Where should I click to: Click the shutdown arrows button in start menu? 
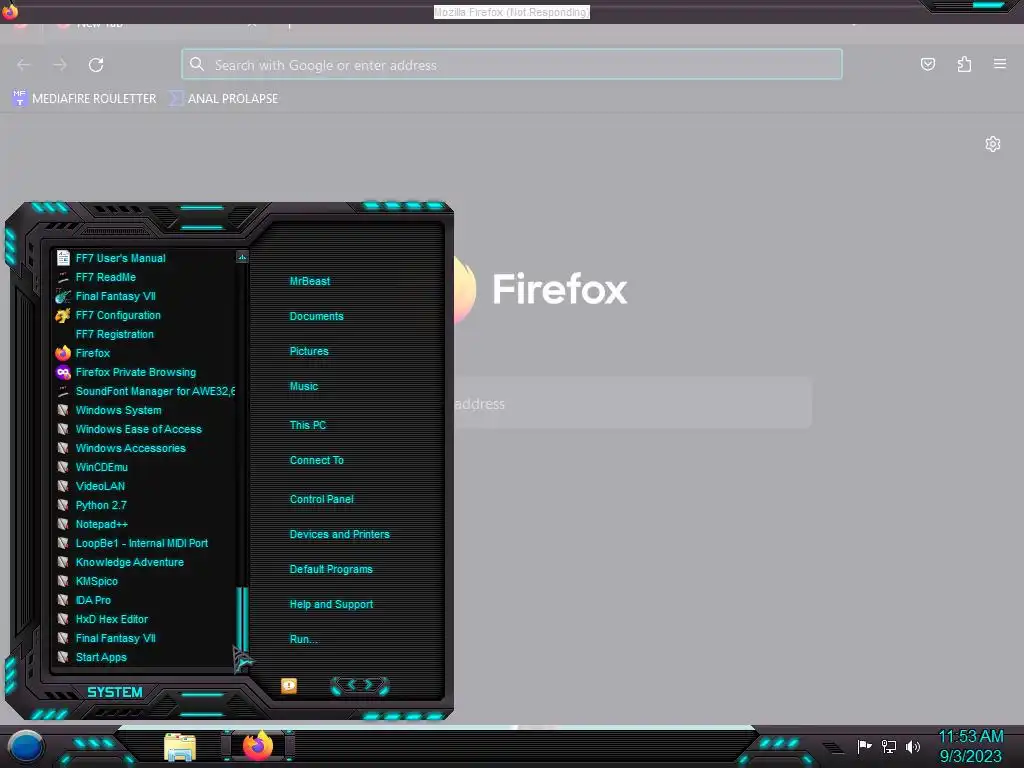click(359, 685)
